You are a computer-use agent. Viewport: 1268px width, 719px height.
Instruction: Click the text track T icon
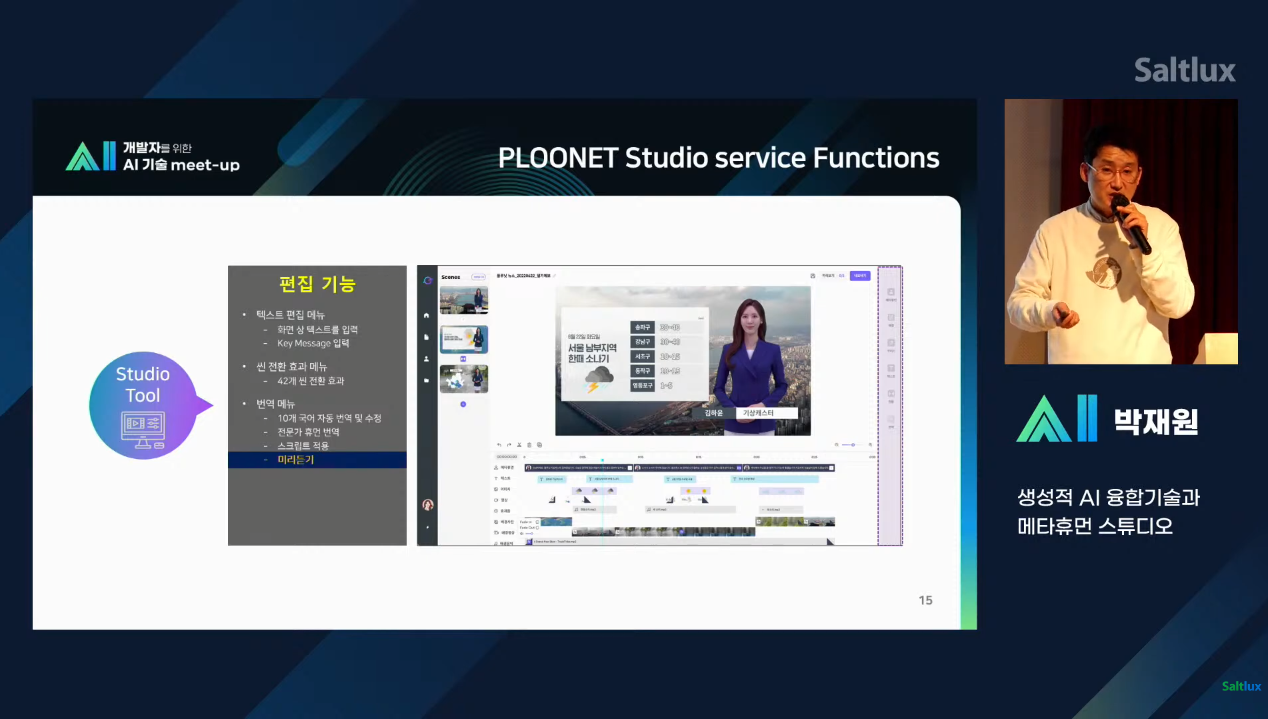tap(496, 478)
